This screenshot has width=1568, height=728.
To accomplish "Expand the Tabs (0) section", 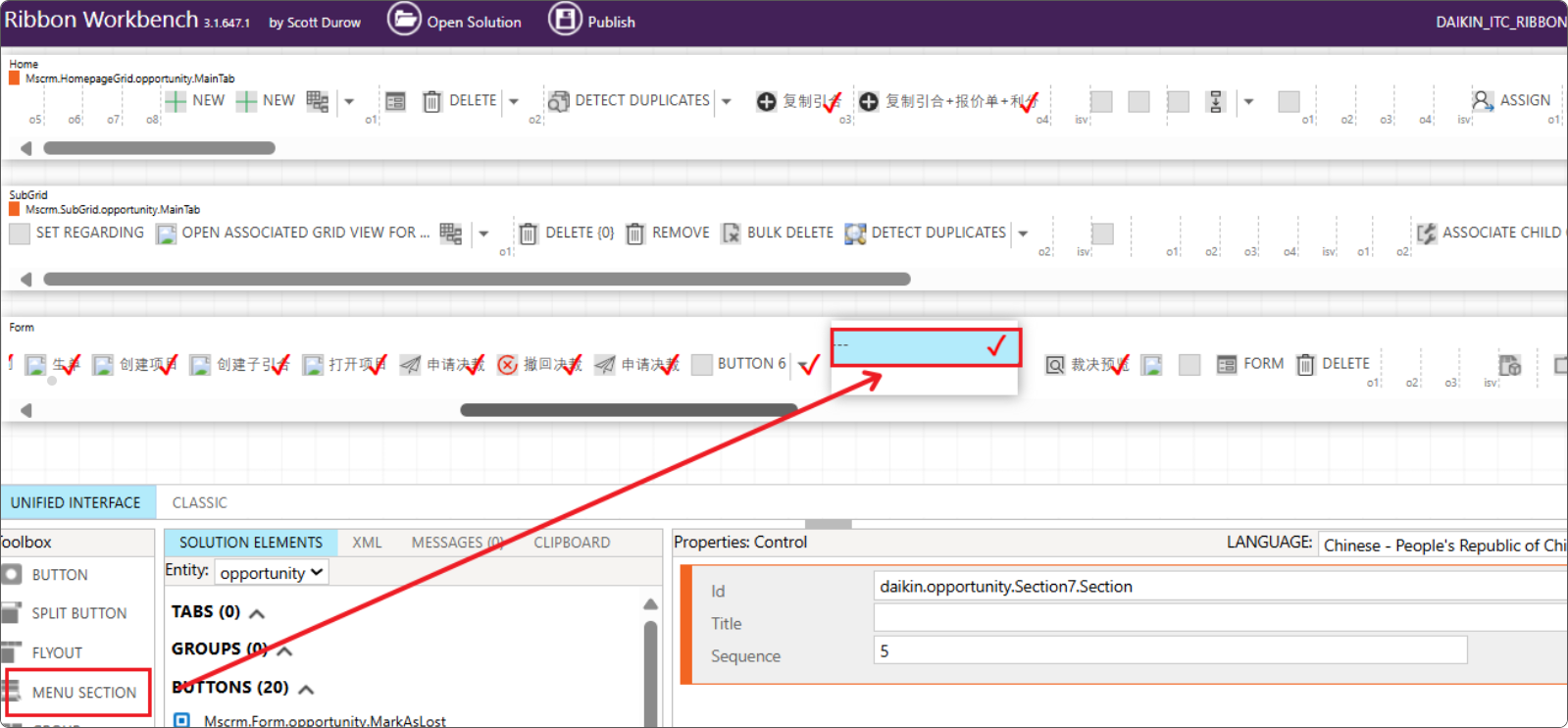I will tap(257, 613).
